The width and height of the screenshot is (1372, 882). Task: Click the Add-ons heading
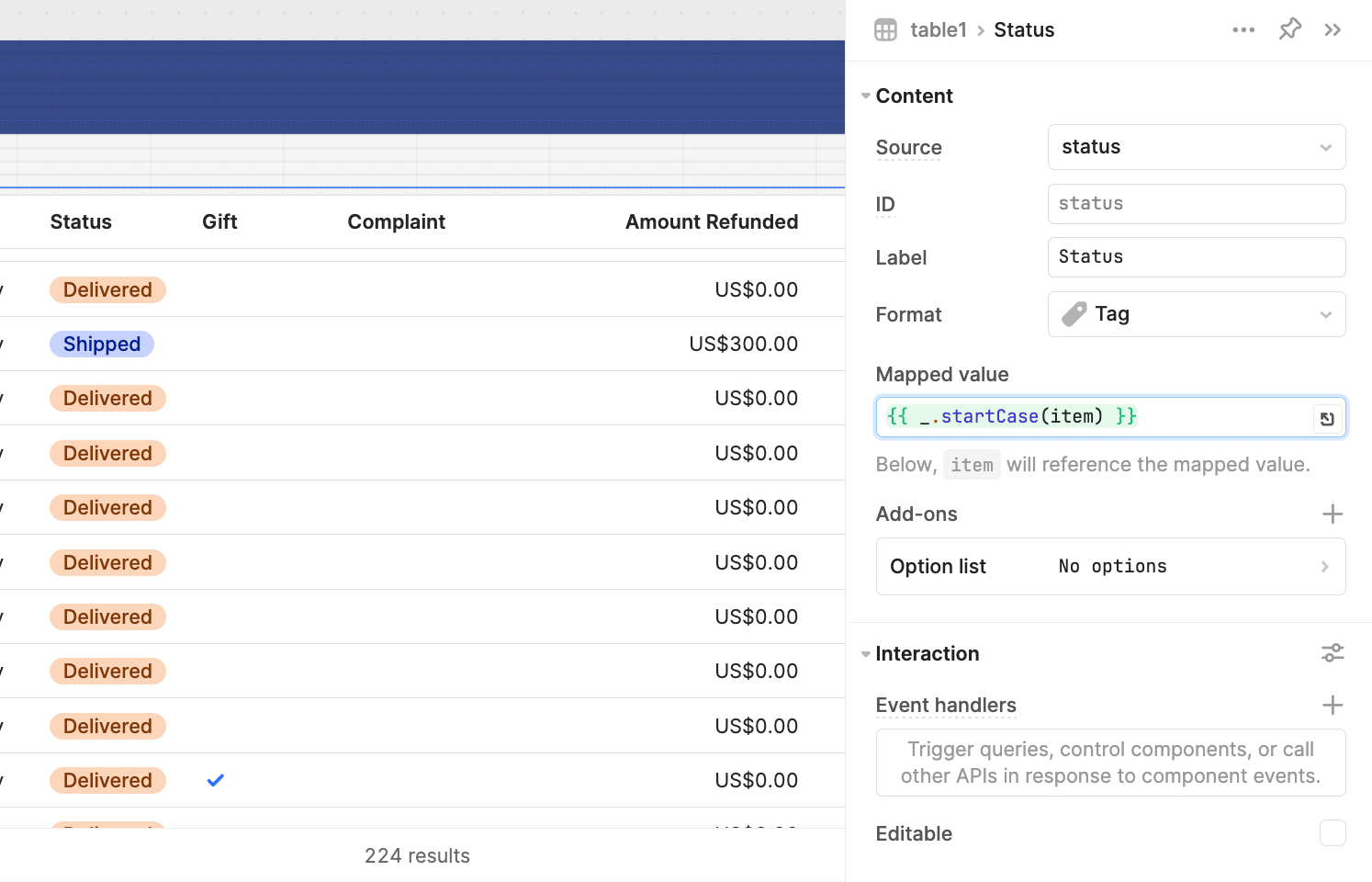(x=917, y=514)
